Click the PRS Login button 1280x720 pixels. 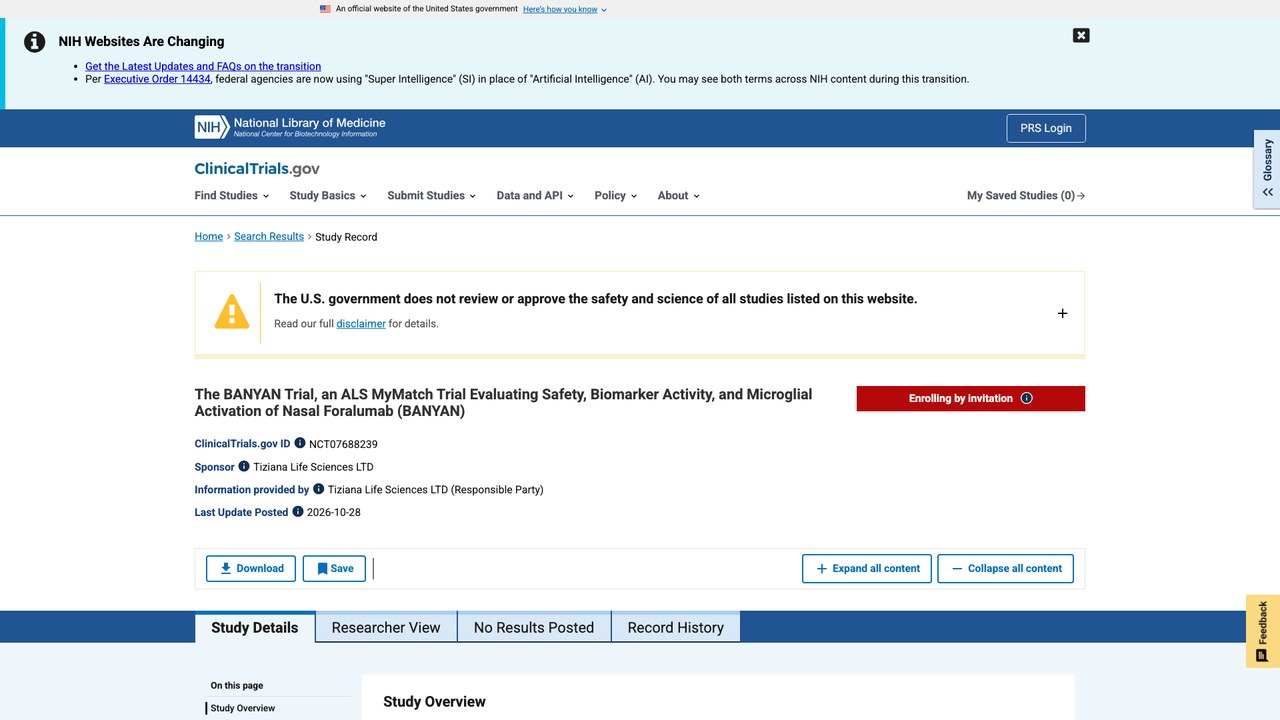(1046, 128)
